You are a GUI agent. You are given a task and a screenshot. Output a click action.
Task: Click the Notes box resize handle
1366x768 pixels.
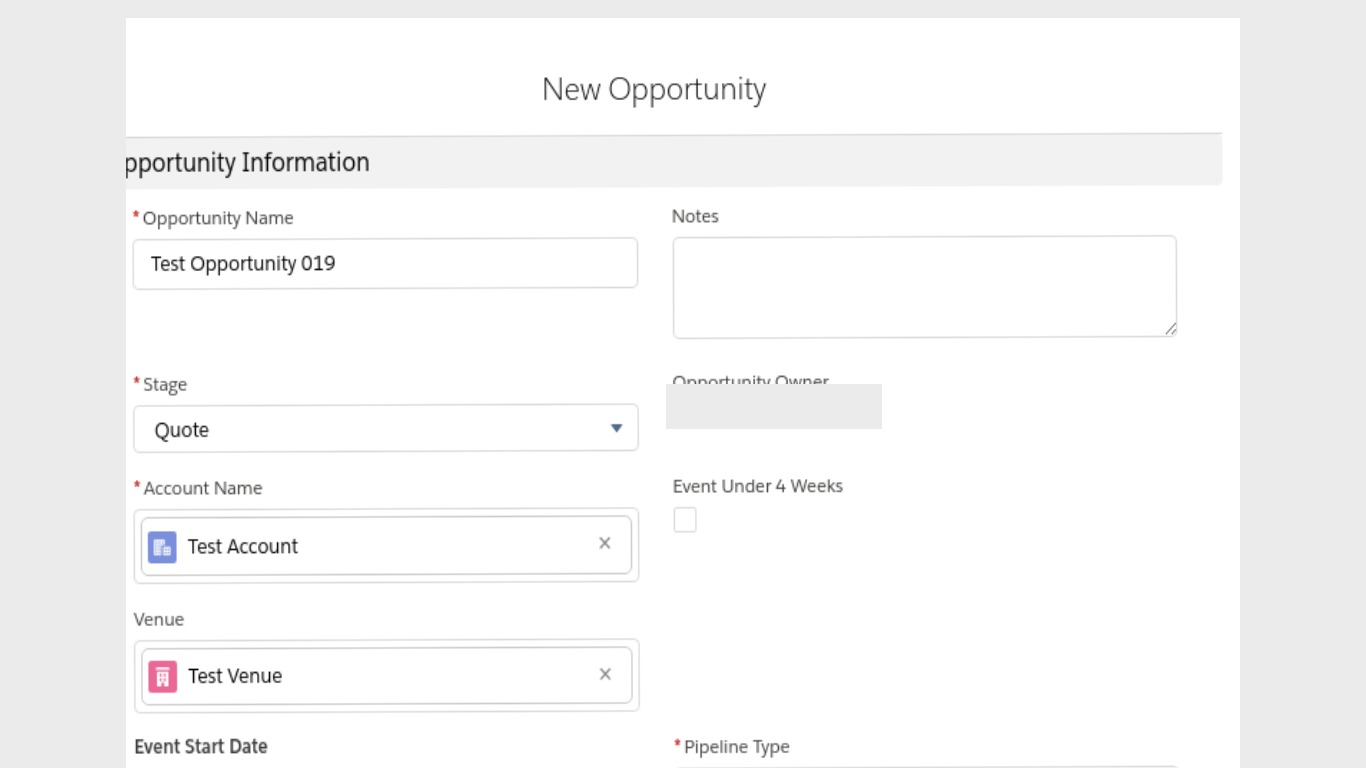coord(1170,329)
